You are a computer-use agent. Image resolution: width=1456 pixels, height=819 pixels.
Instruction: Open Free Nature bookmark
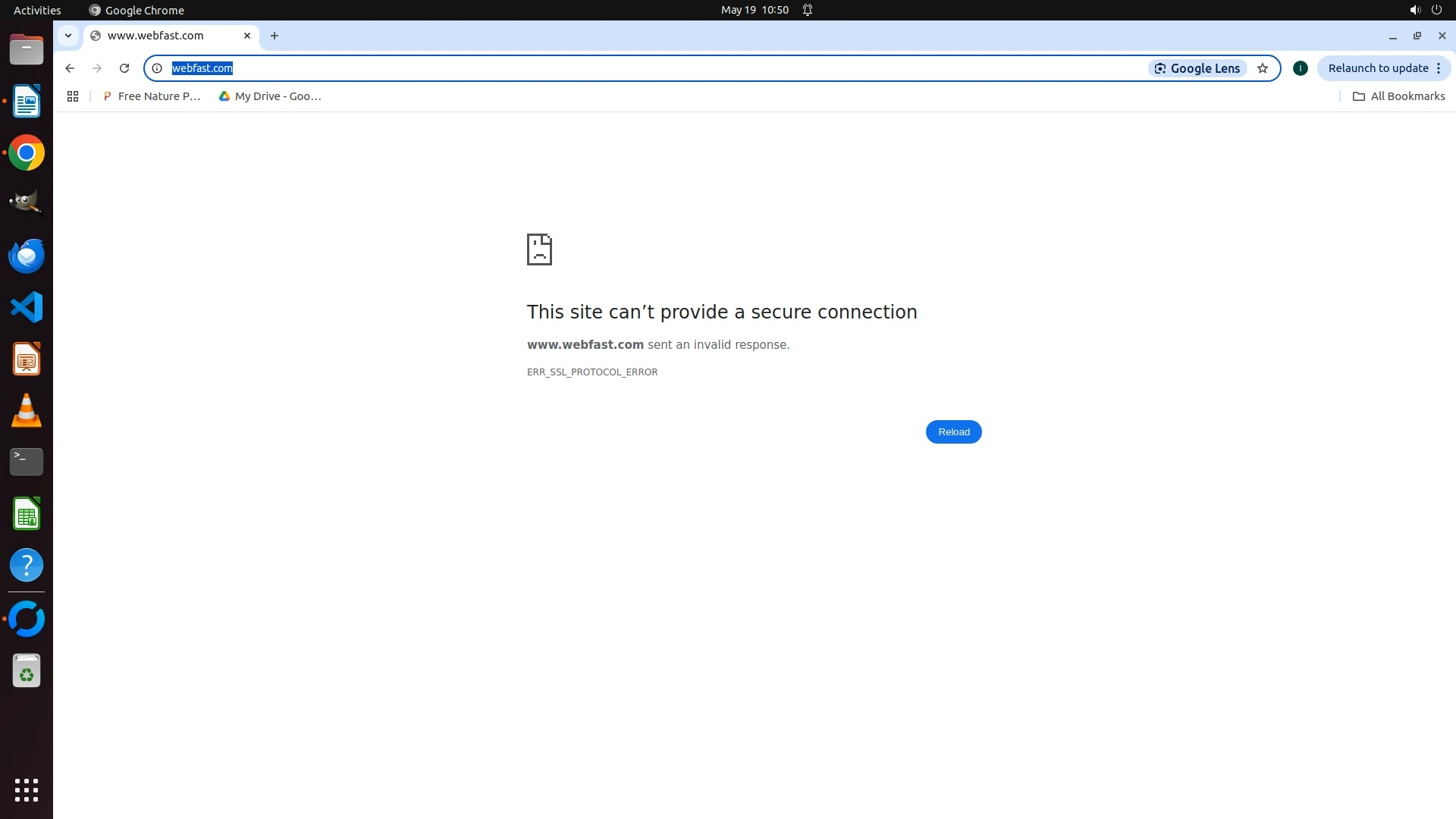[x=152, y=96]
